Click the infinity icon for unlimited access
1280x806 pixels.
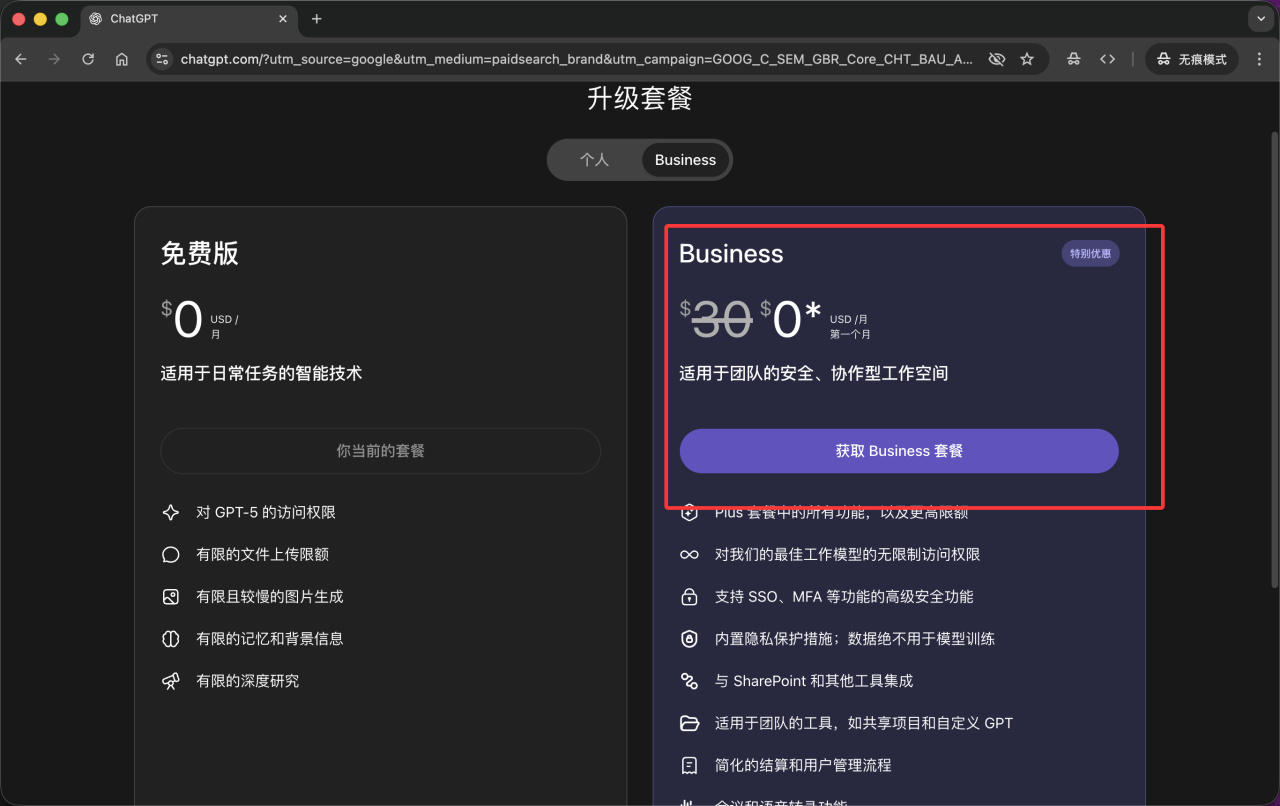(x=689, y=555)
